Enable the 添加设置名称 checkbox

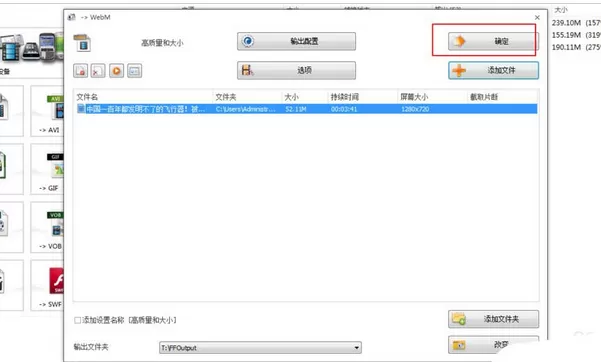[x=77, y=320]
